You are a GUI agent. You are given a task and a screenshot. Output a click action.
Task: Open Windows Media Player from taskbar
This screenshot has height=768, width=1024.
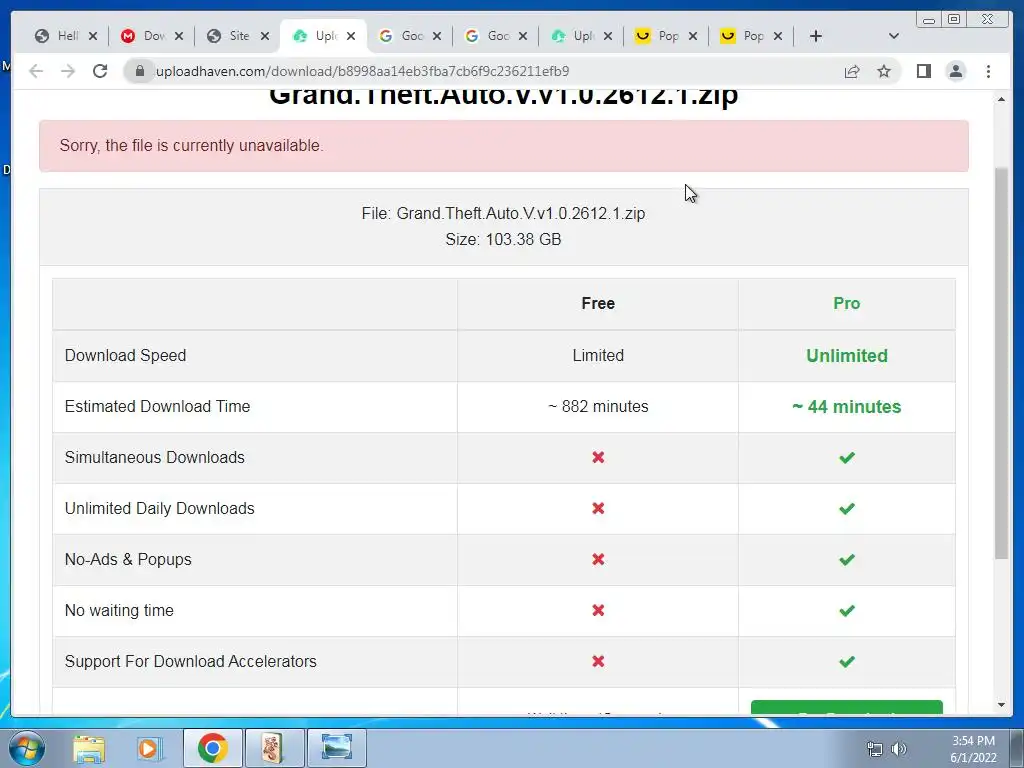149,748
